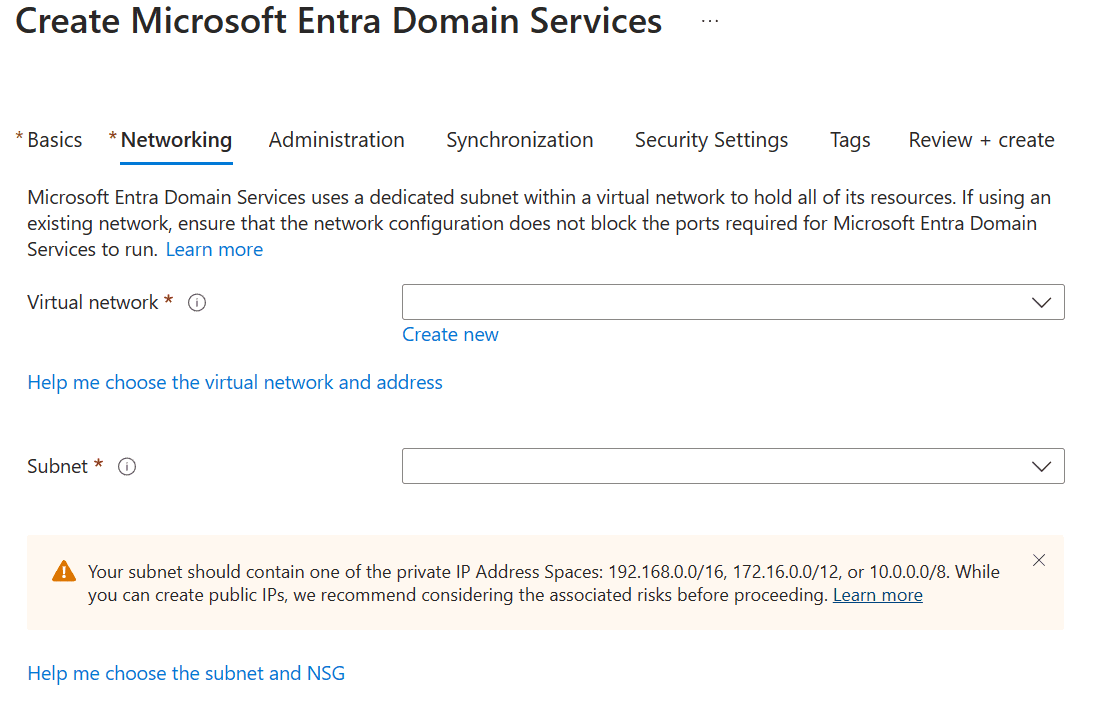The width and height of the screenshot is (1109, 719).
Task: Click the Virtual network field label
Action: click(x=93, y=303)
